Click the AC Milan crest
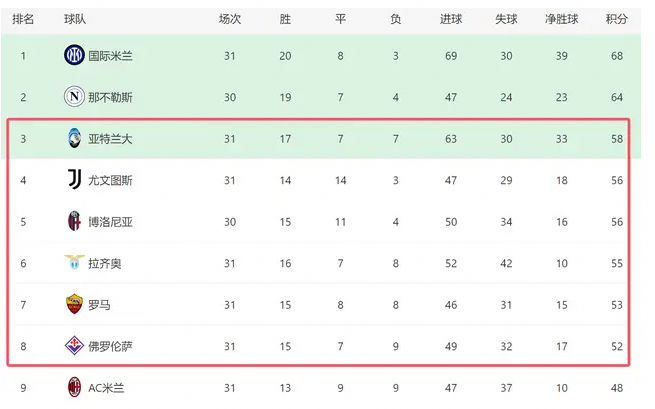Screen dimensions: 655x409 [x=74, y=387]
